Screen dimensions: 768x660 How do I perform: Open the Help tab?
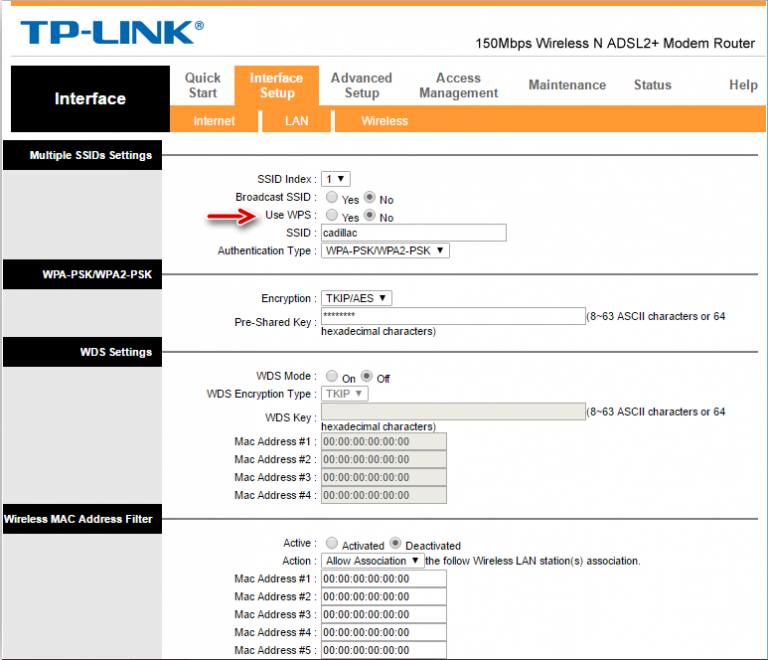(x=743, y=85)
